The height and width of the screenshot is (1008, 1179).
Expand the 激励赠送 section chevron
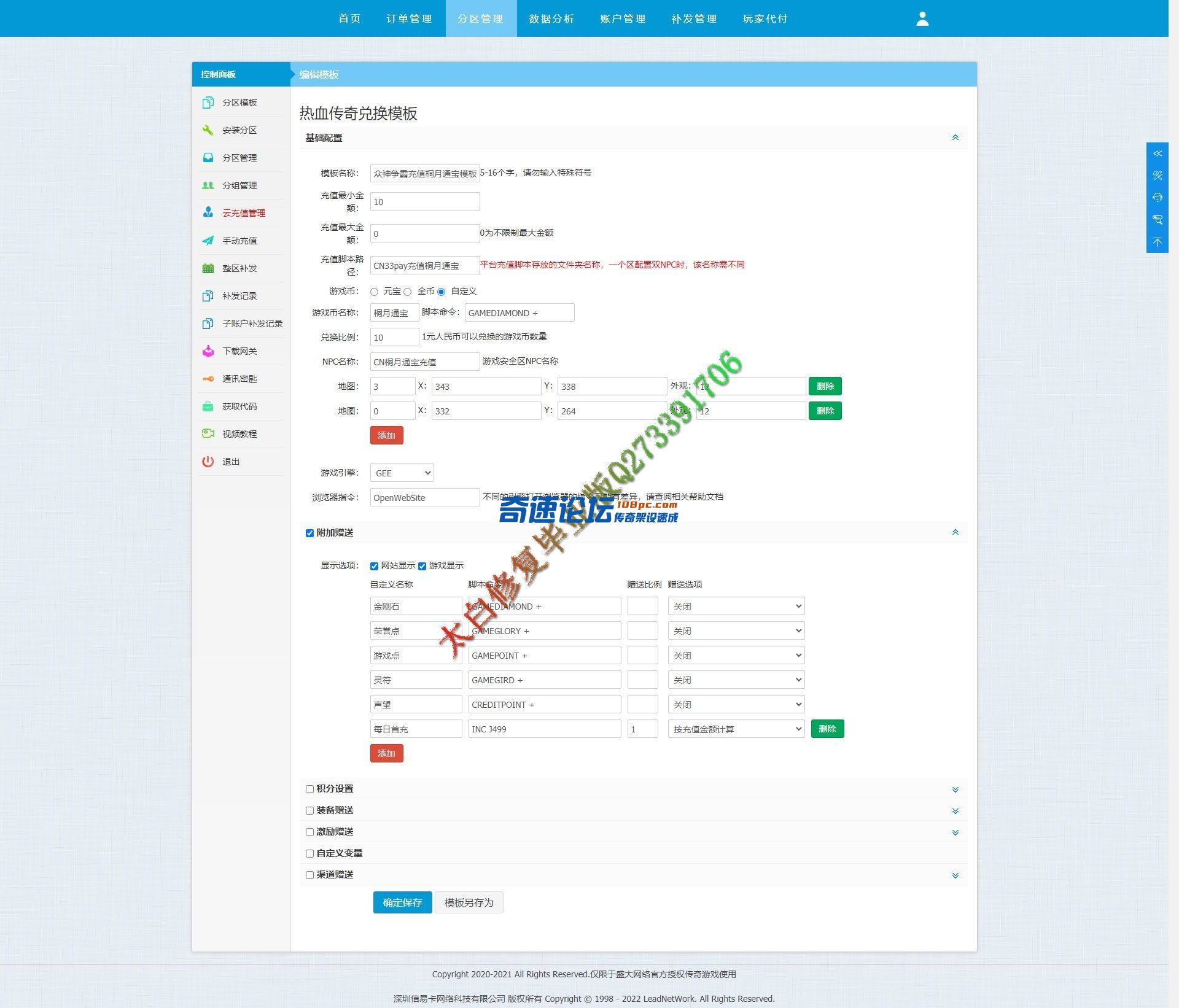(955, 832)
